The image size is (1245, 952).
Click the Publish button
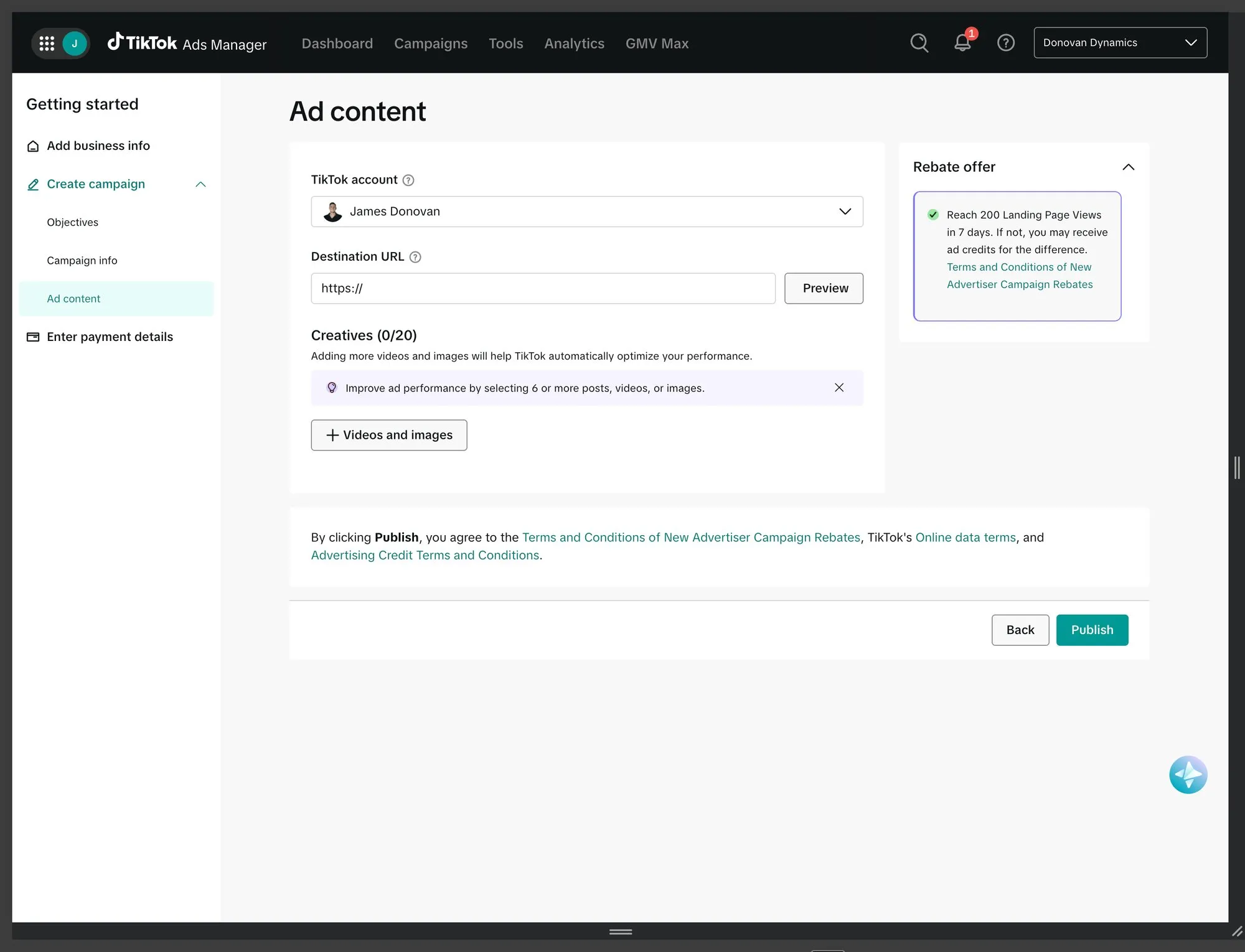[x=1092, y=630]
